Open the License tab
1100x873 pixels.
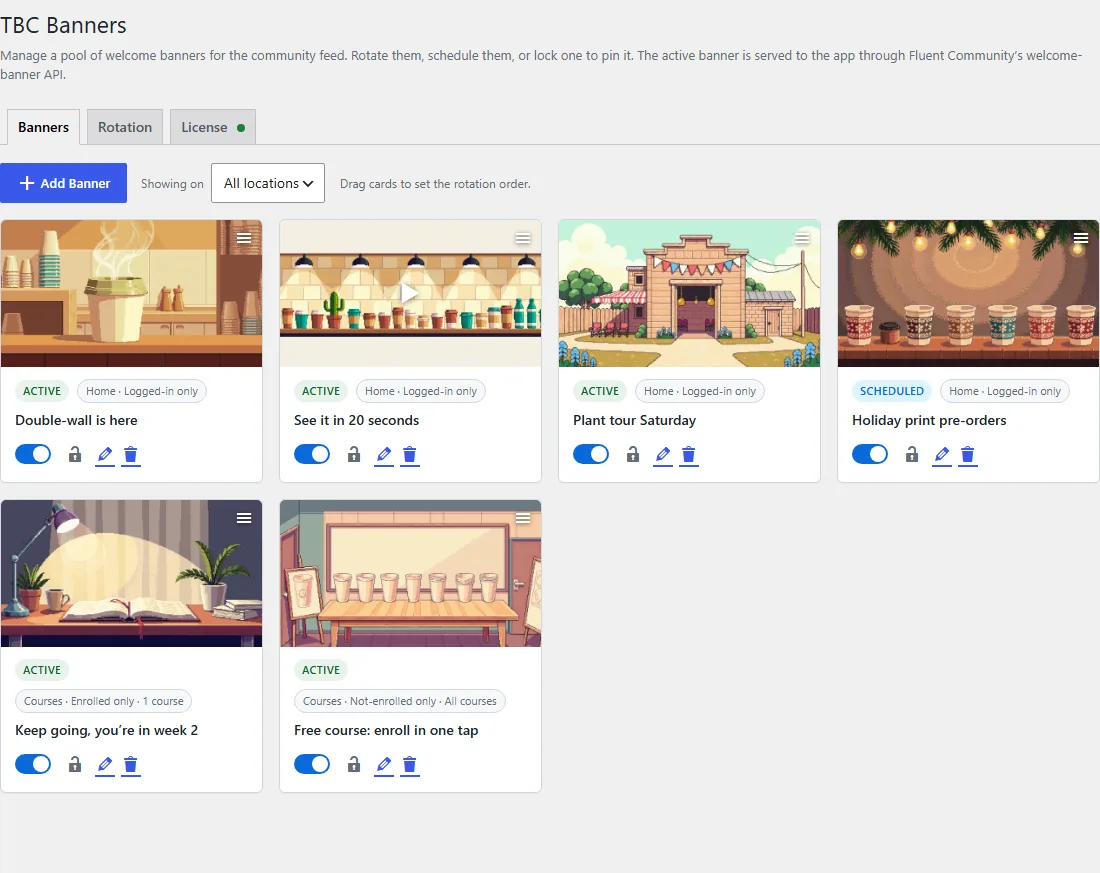point(213,127)
